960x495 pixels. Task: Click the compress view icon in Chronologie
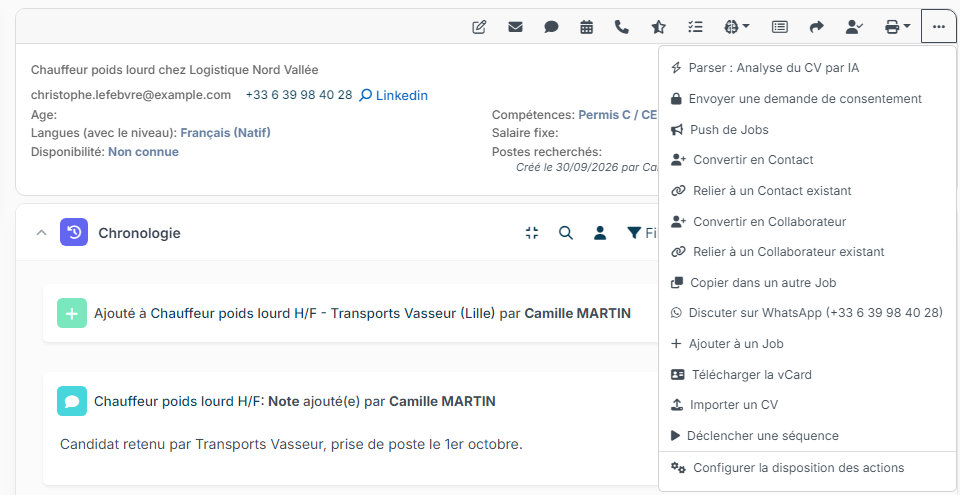point(532,233)
